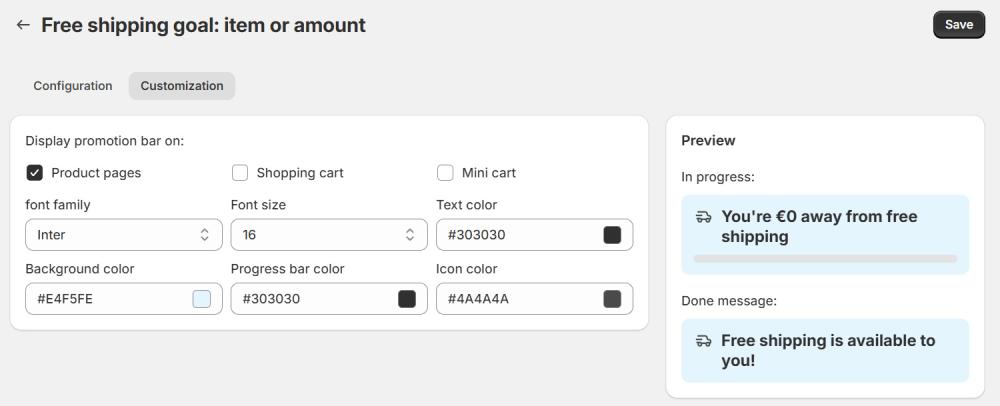Click the 'In progress:' label

point(717,177)
